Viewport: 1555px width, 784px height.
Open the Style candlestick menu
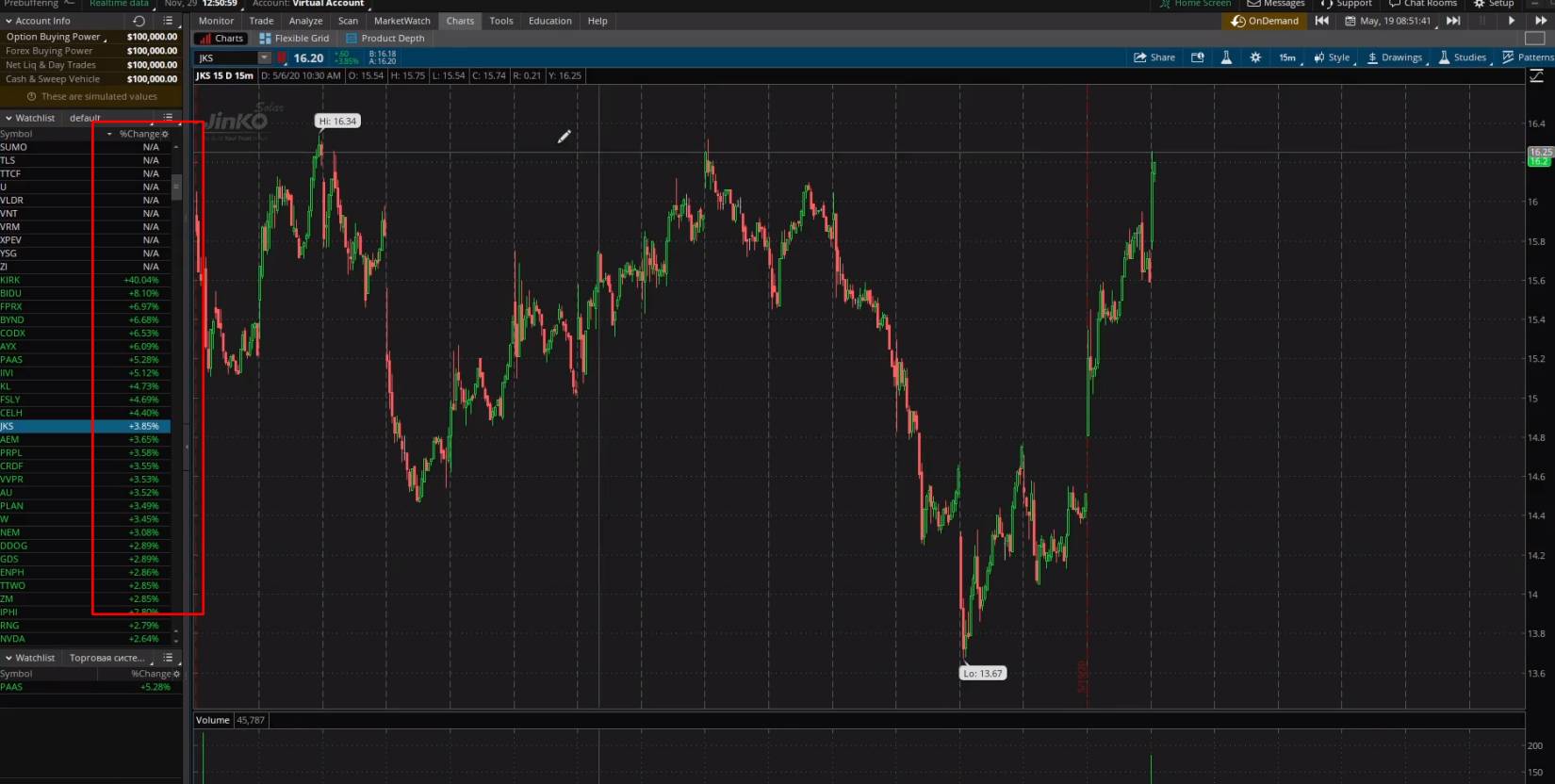pos(1332,57)
